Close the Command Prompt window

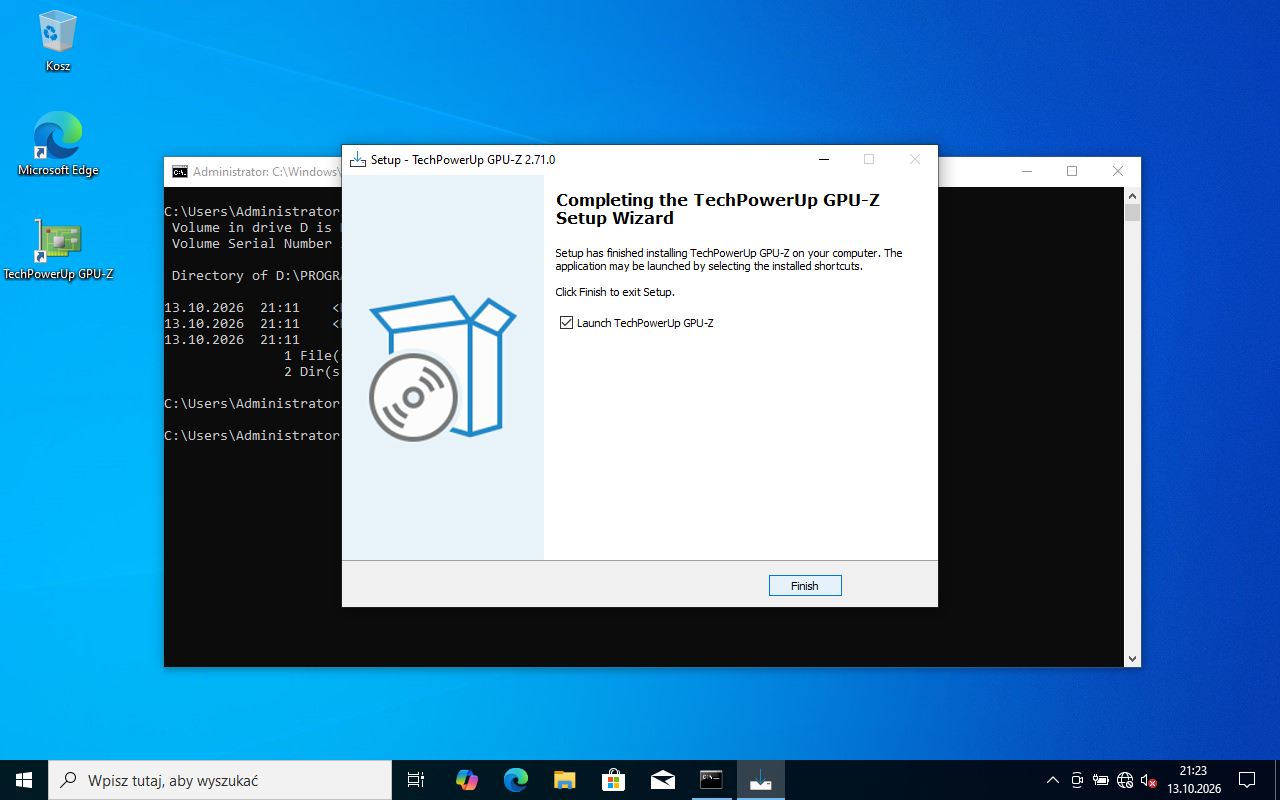1118,171
